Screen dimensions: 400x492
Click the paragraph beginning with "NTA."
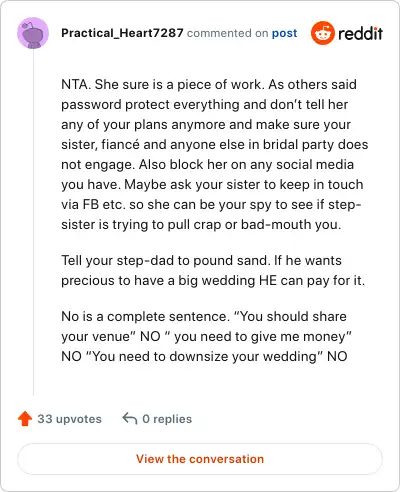pyautogui.click(x=215, y=154)
